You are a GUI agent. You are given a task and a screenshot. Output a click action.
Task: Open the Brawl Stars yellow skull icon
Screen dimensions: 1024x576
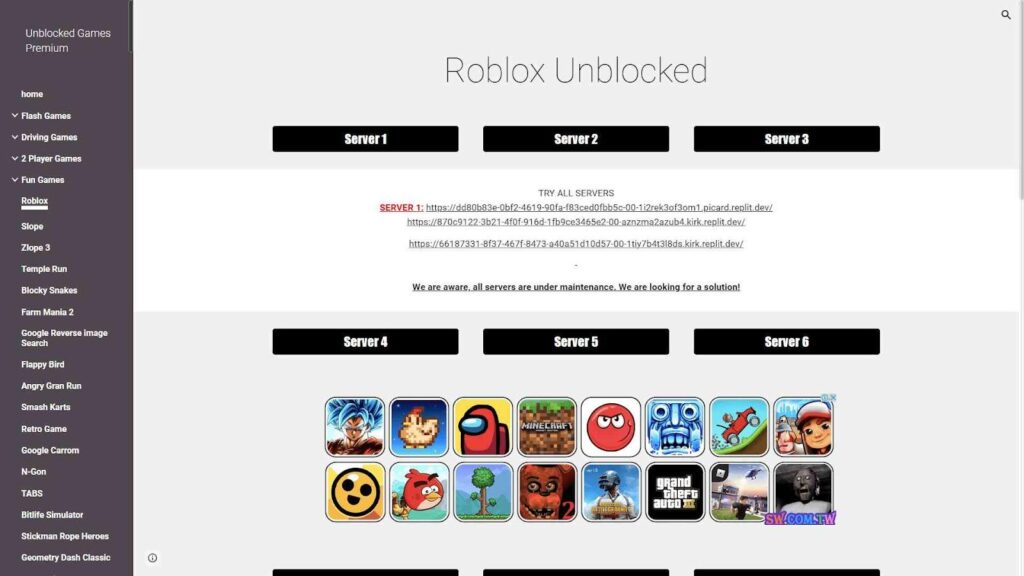pos(355,492)
